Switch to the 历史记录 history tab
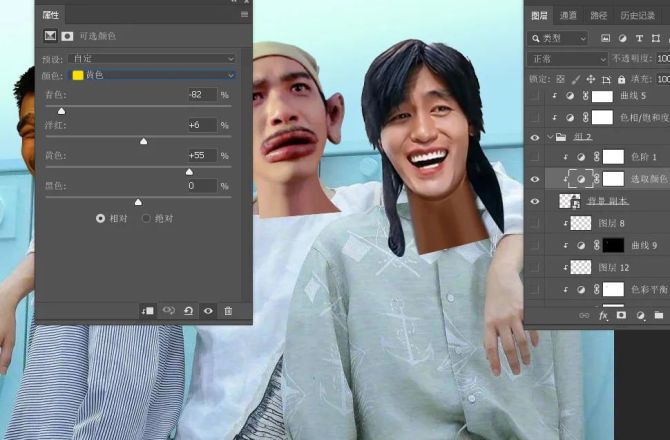Image resolution: width=670 pixels, height=440 pixels. pyautogui.click(x=640, y=16)
